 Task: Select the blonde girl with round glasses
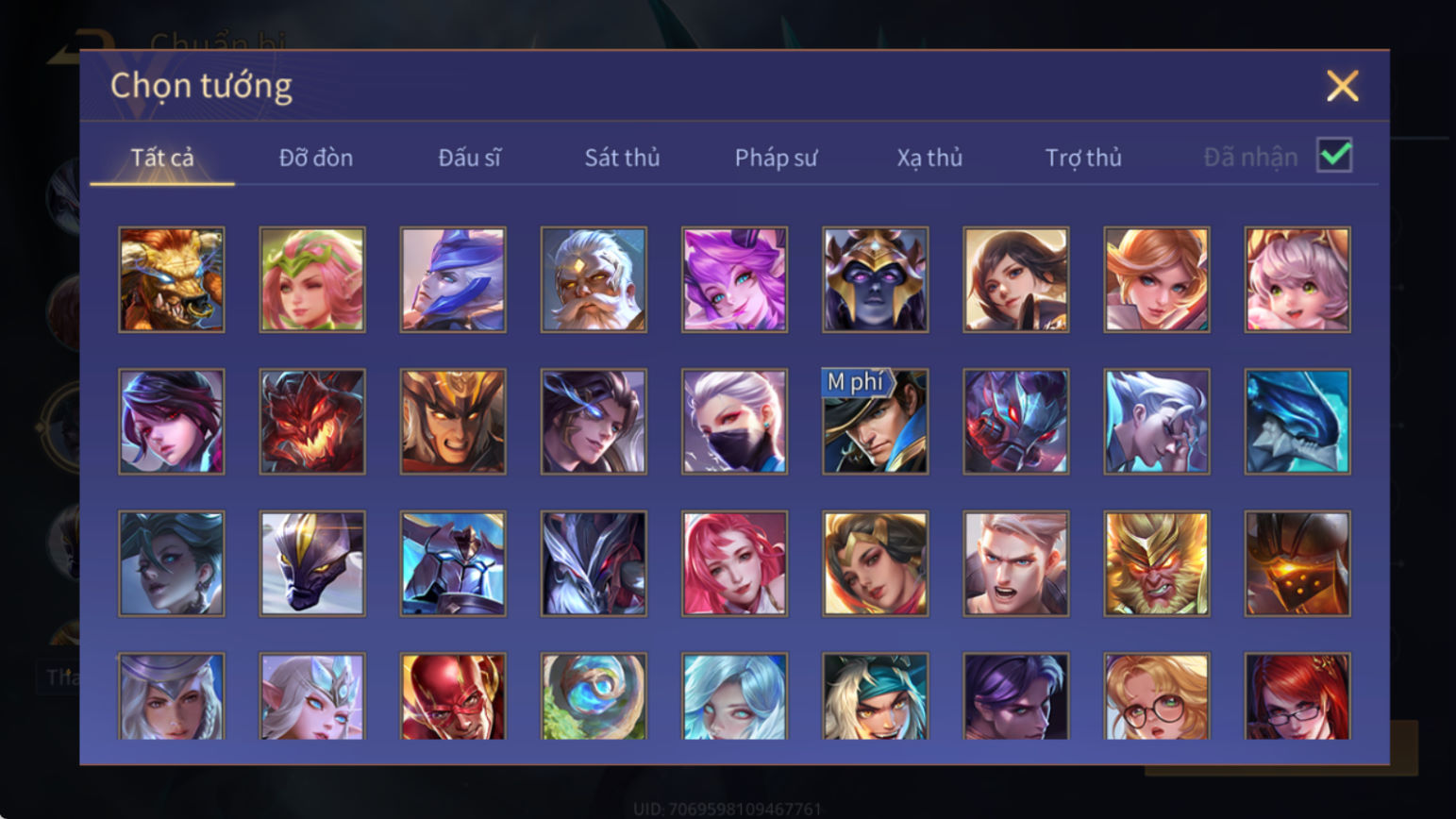pos(1156,696)
